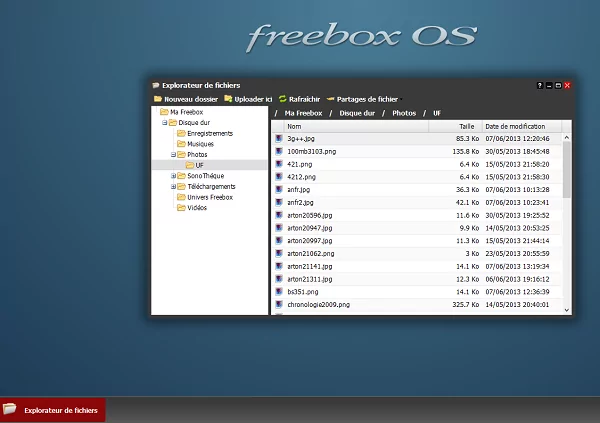
Task: Select the file icon of 3g++.jpg
Action: [x=280, y=139]
